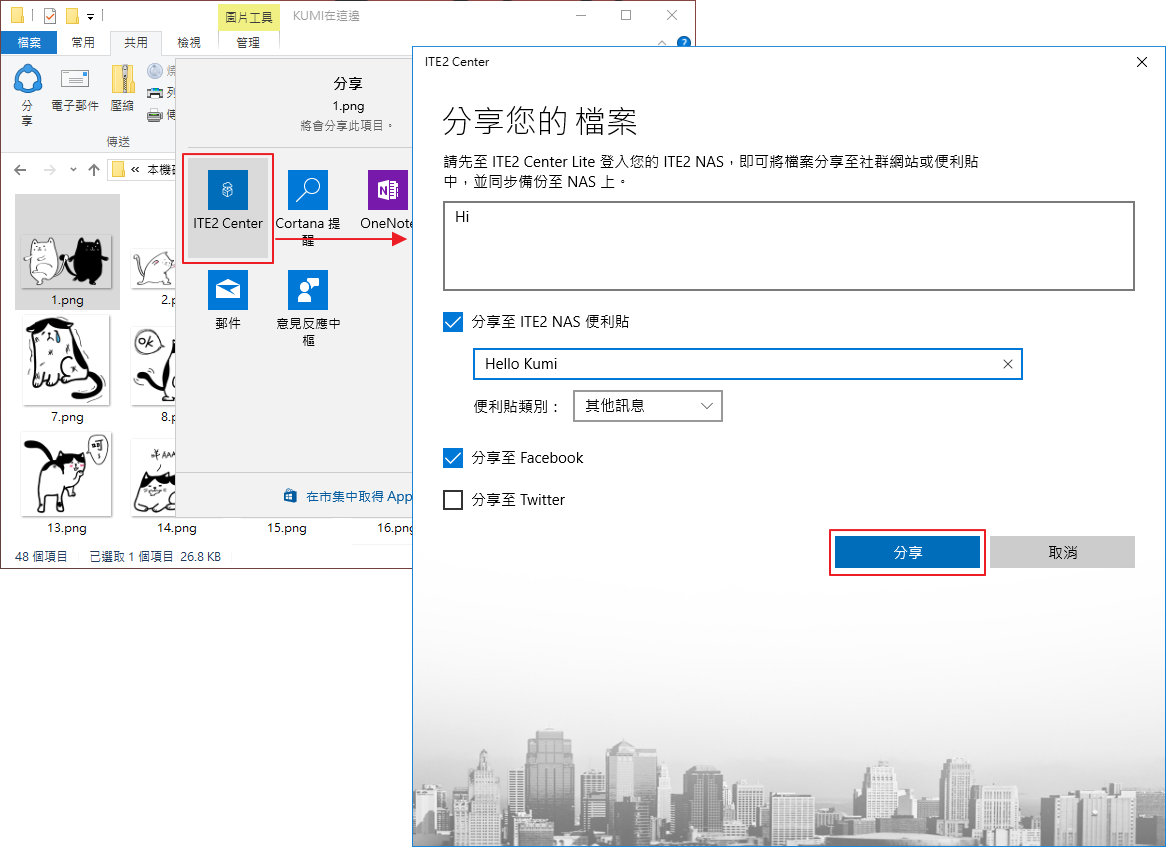Screen dimensions: 1166x848
Task: Click the 已選取 1 個項目 status text
Action: tap(132, 556)
